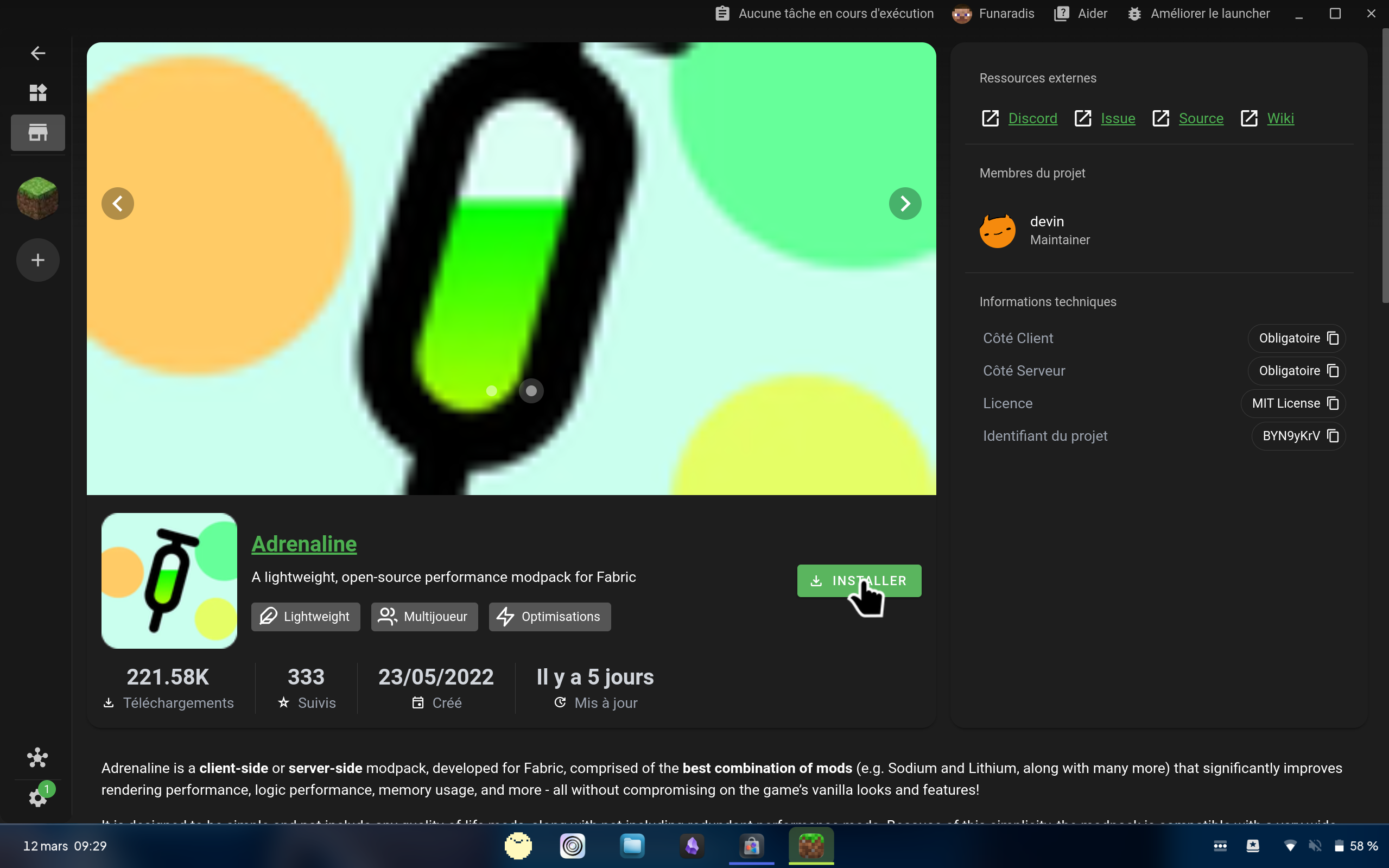
Task: Select the Multijoueur tag
Action: (x=425, y=617)
